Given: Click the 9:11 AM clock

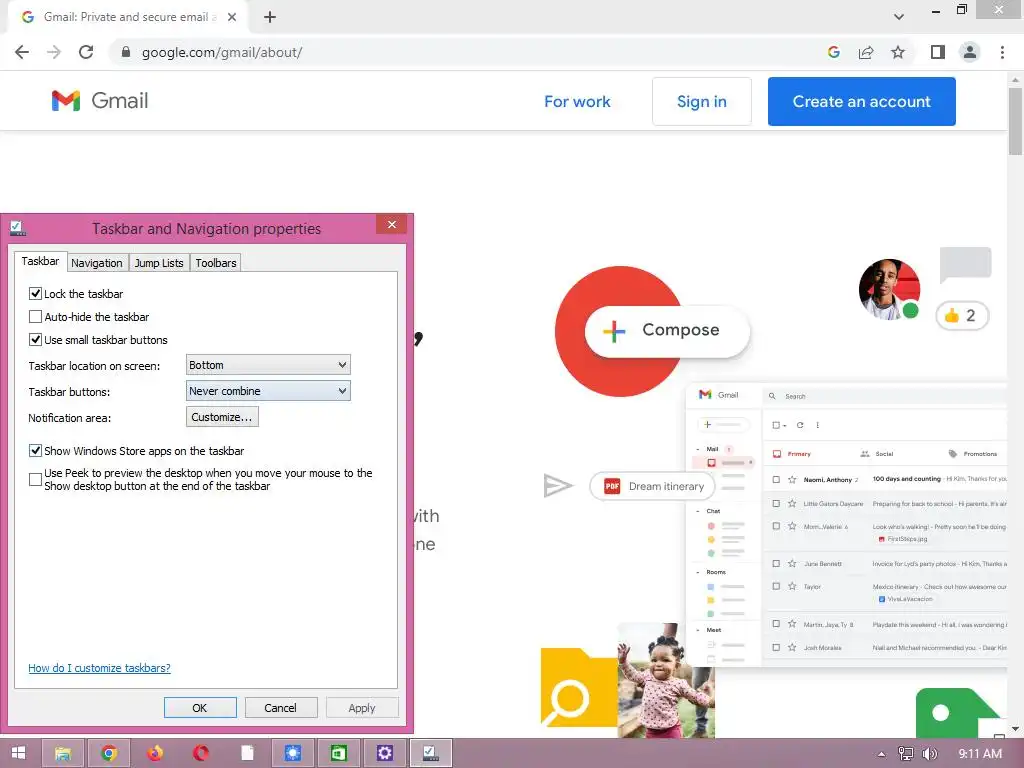Looking at the screenshot, I should coord(980,754).
